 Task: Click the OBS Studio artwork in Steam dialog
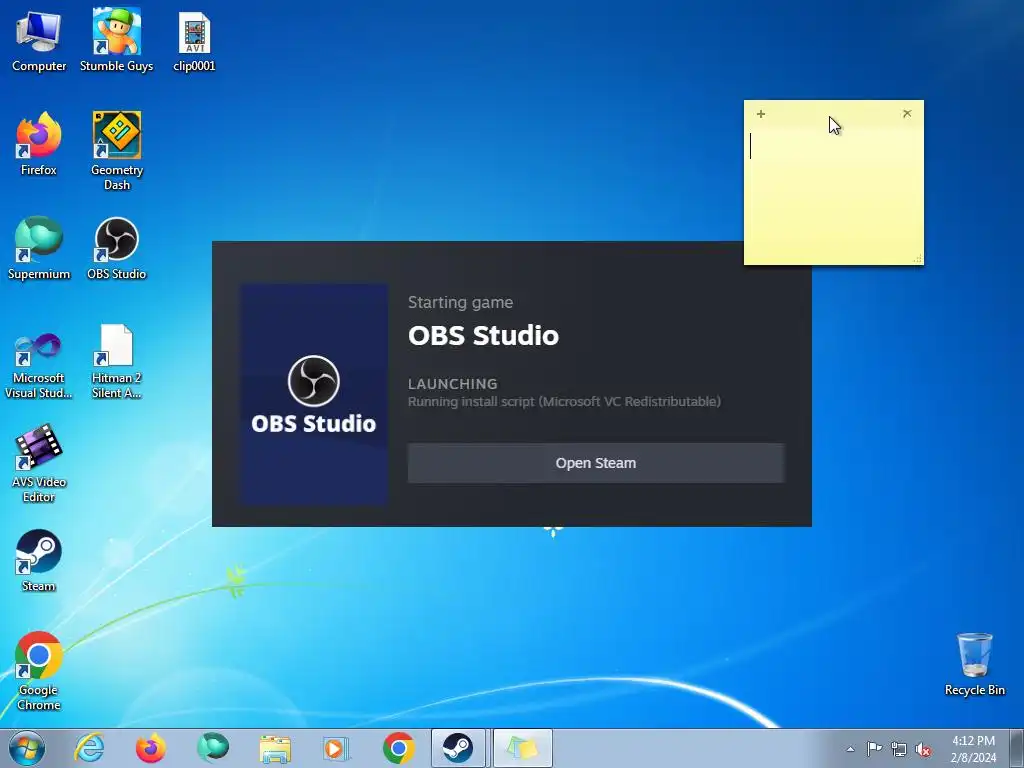(x=314, y=394)
